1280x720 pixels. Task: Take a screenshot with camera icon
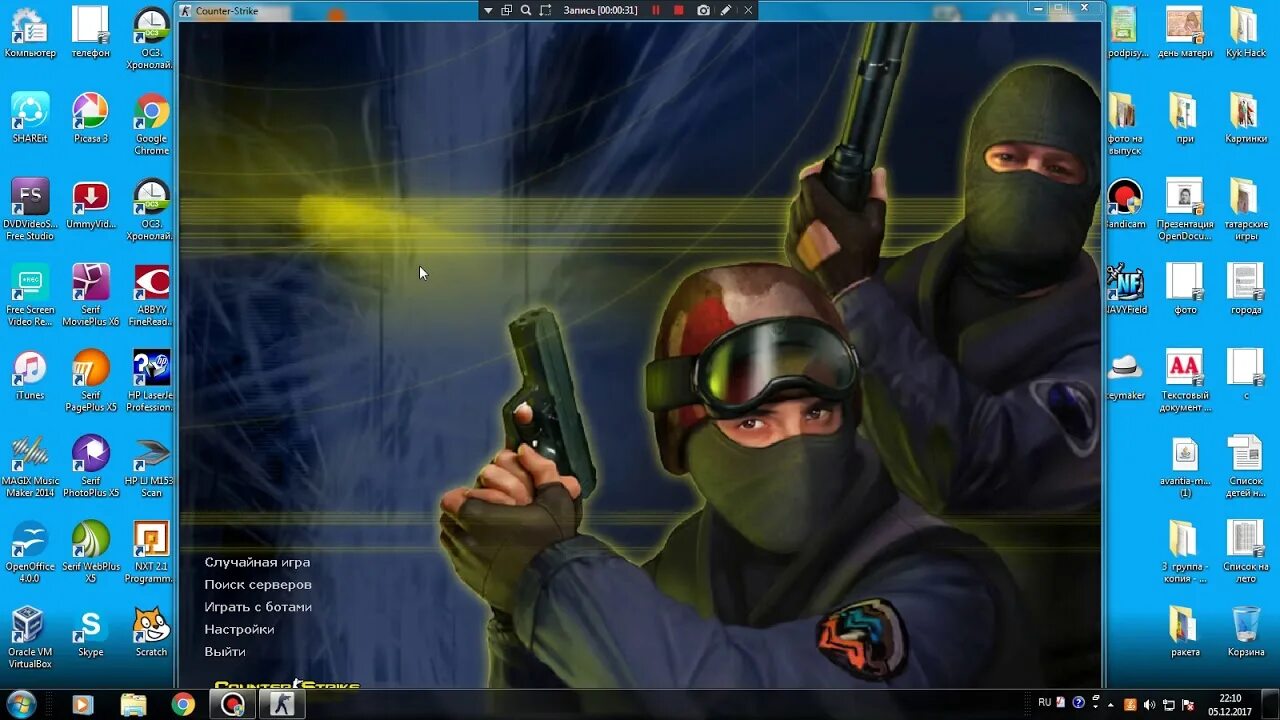click(703, 10)
